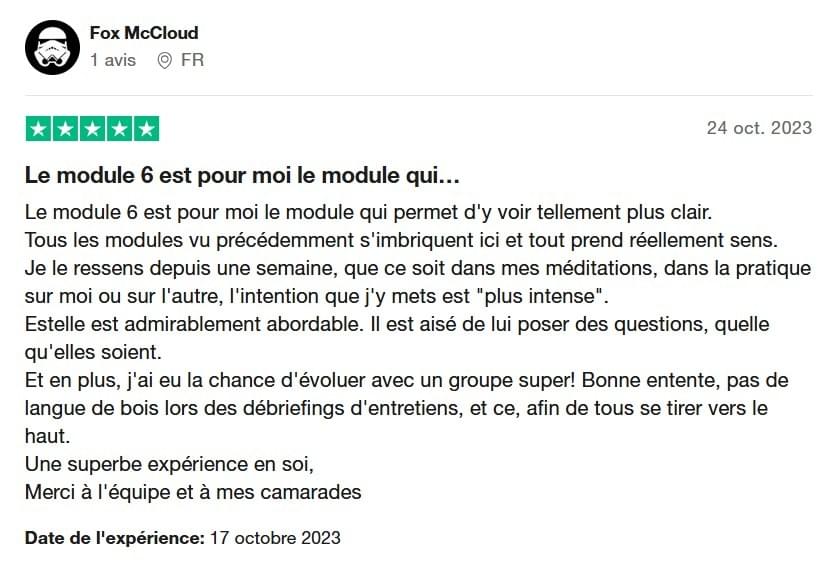Click the third green rating star

coord(93,129)
